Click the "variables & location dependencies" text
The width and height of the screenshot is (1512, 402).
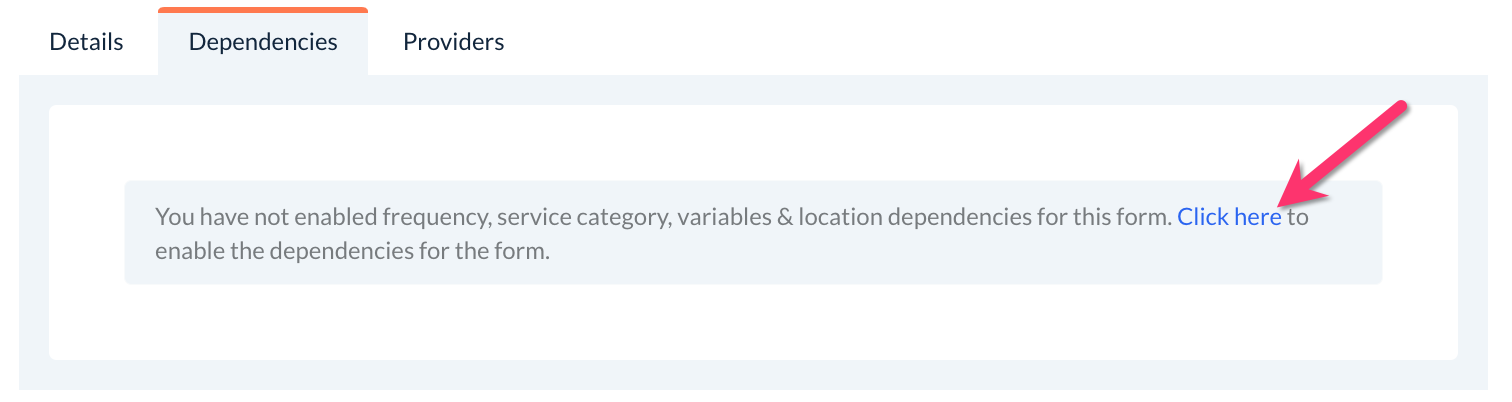click(872, 217)
